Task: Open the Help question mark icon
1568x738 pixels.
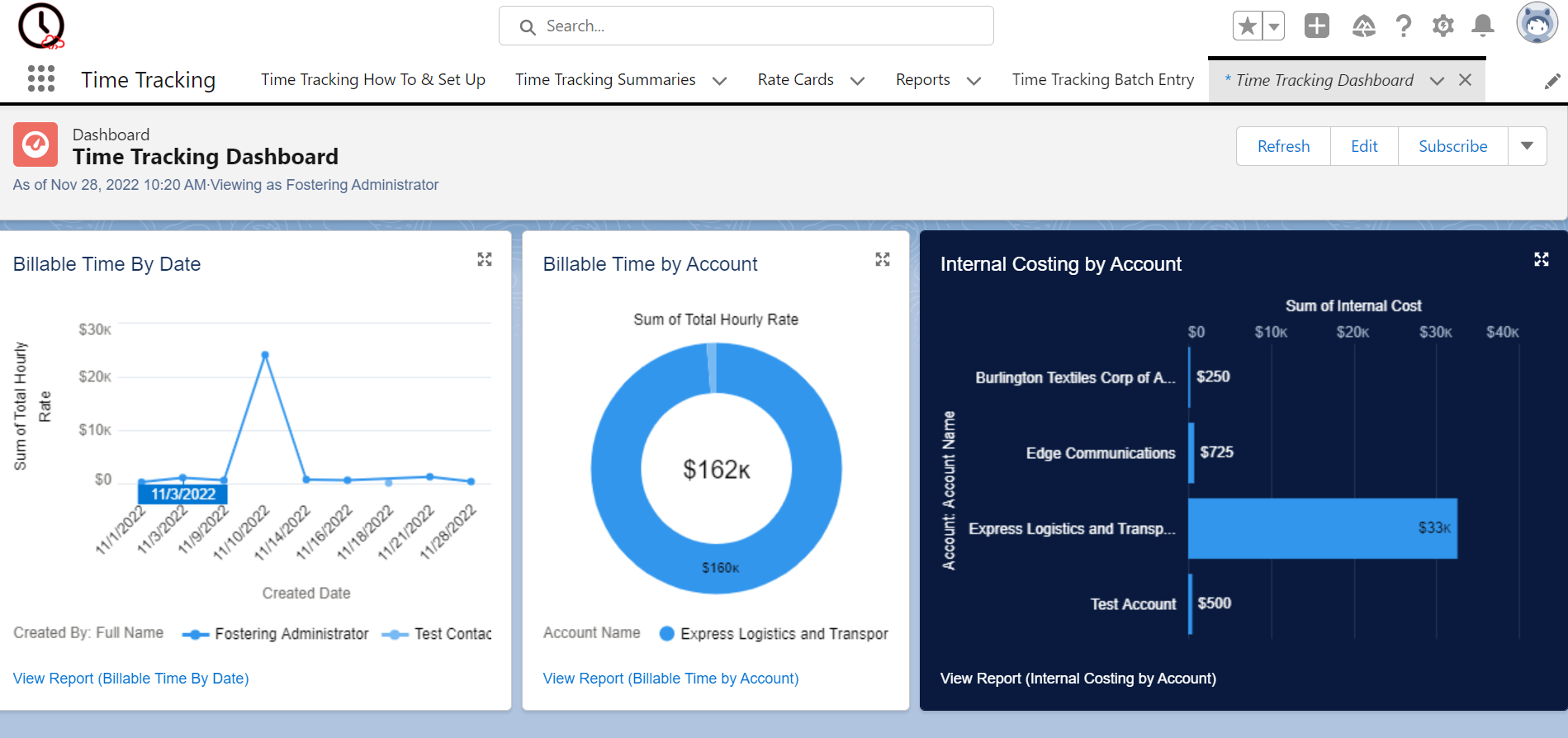Action: click(1403, 26)
